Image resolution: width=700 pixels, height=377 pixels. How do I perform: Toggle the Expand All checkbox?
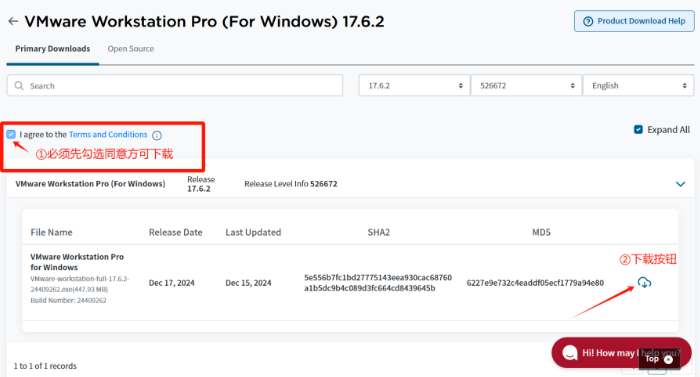[x=638, y=130]
